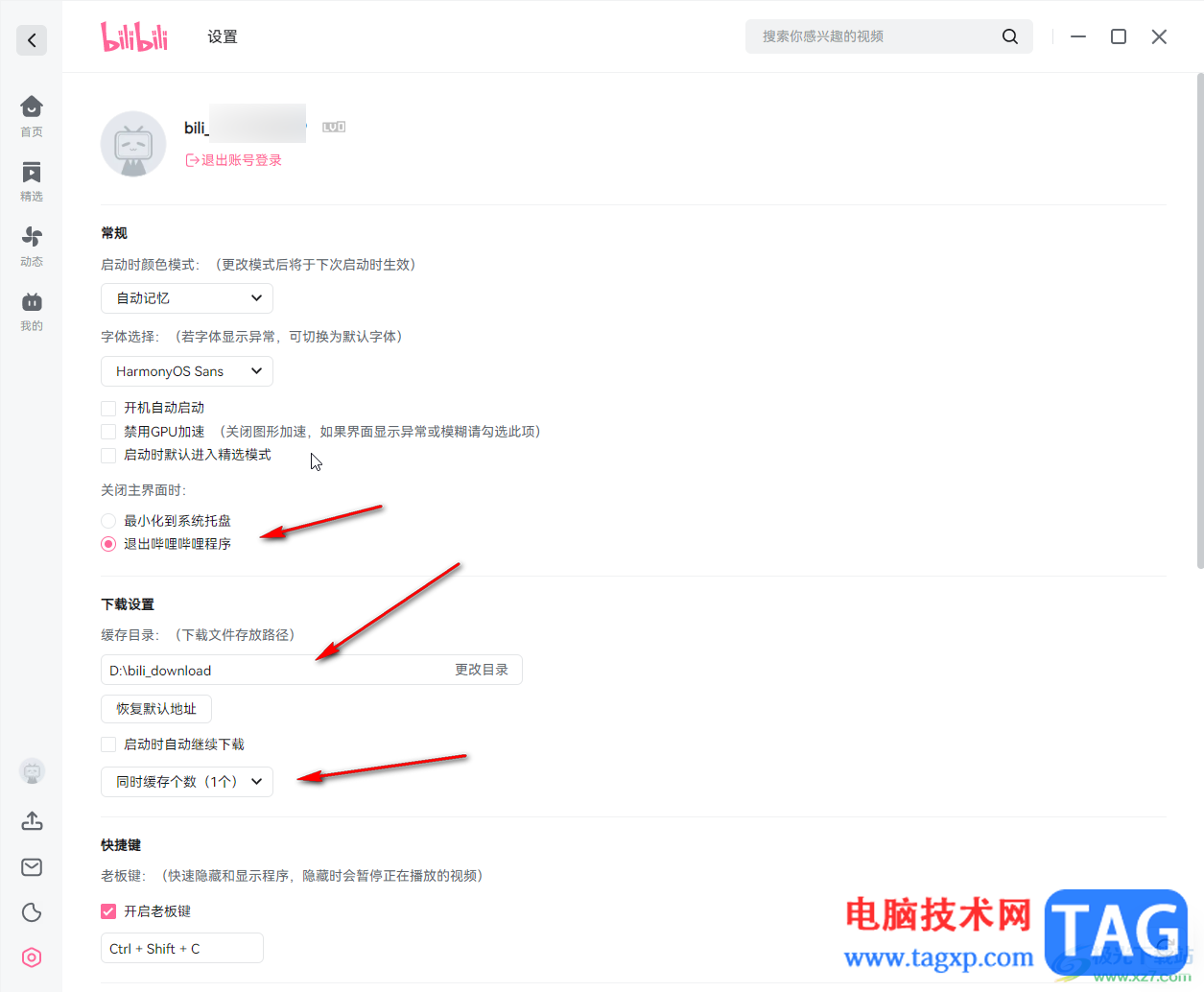Viewport: 1204px width, 992px height.
Task: Minimize the bilibili window
Action: 1078,36
